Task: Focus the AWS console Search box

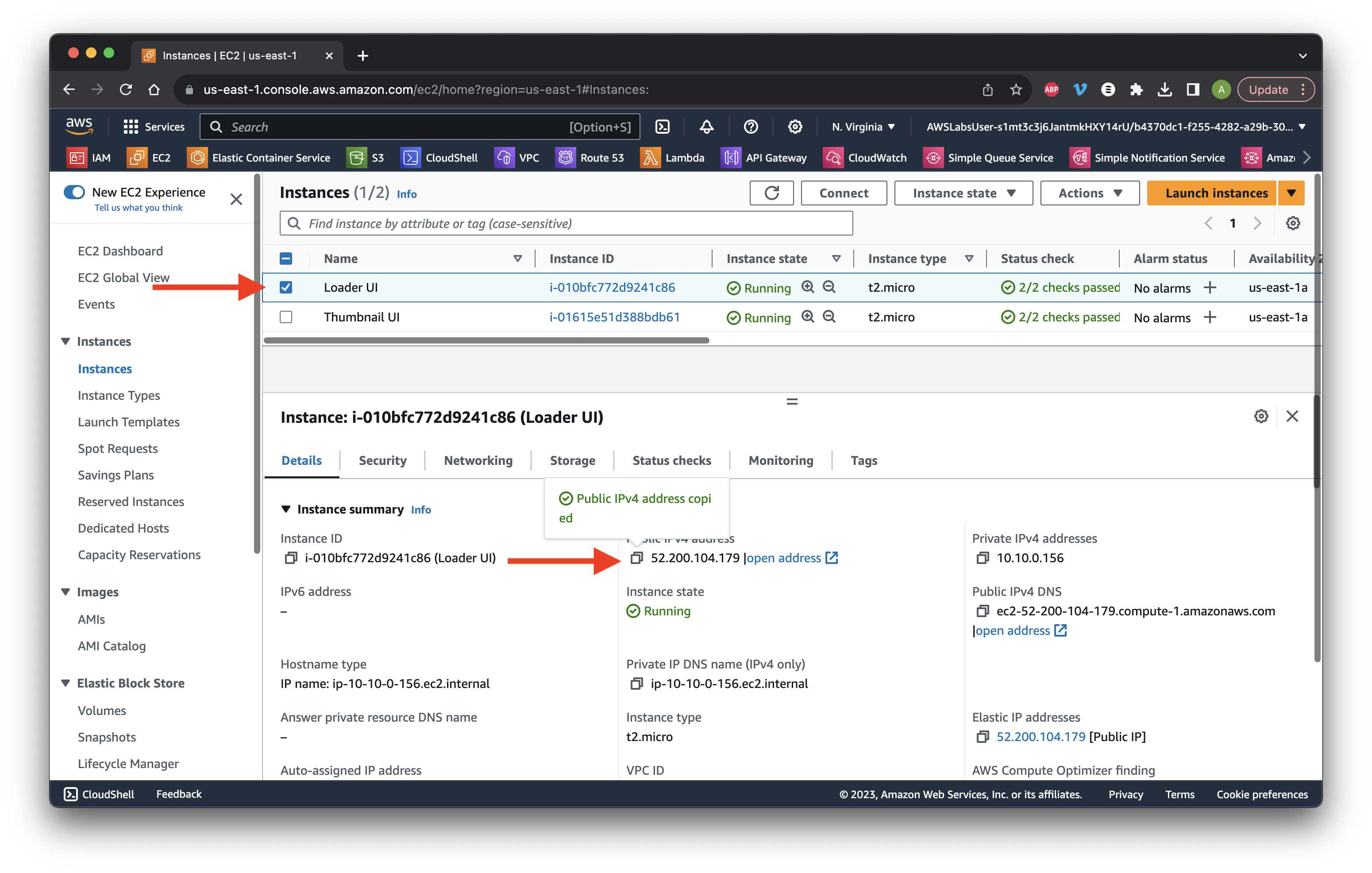Action: (x=420, y=127)
